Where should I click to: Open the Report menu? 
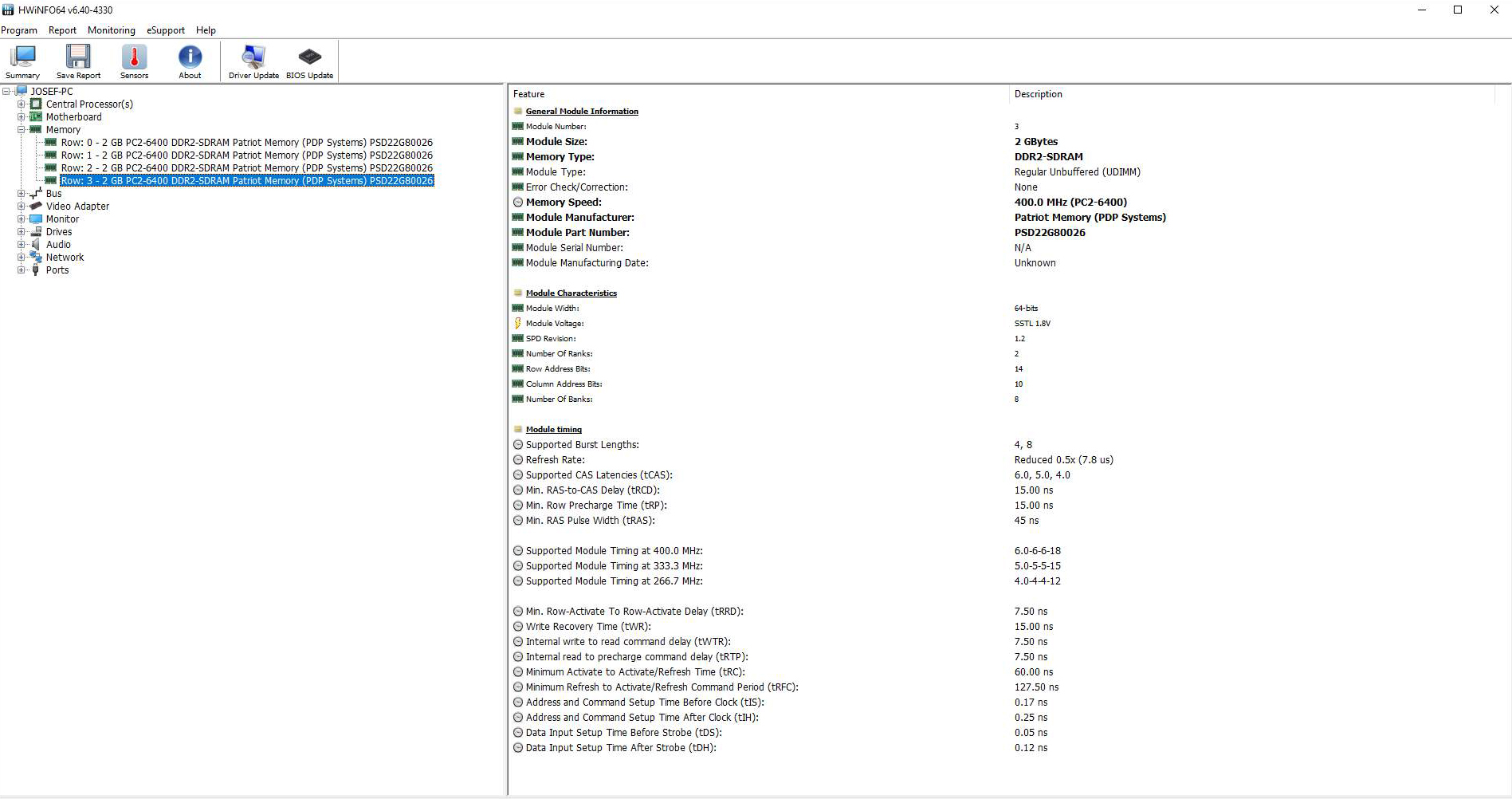pyautogui.click(x=62, y=30)
